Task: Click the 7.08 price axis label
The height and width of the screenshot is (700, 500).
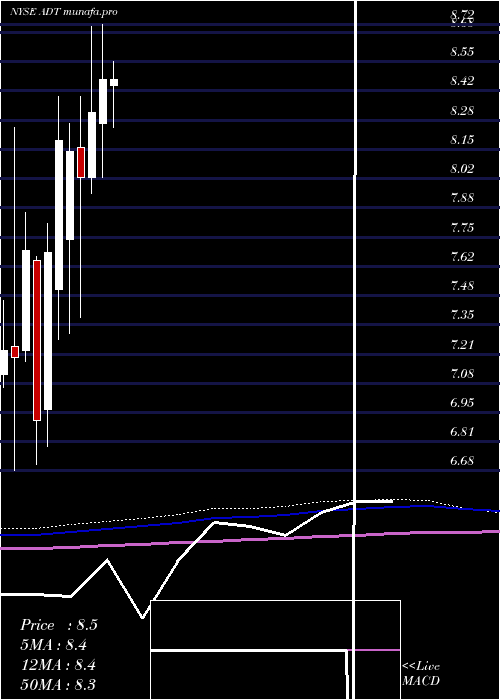Action: pos(462,374)
